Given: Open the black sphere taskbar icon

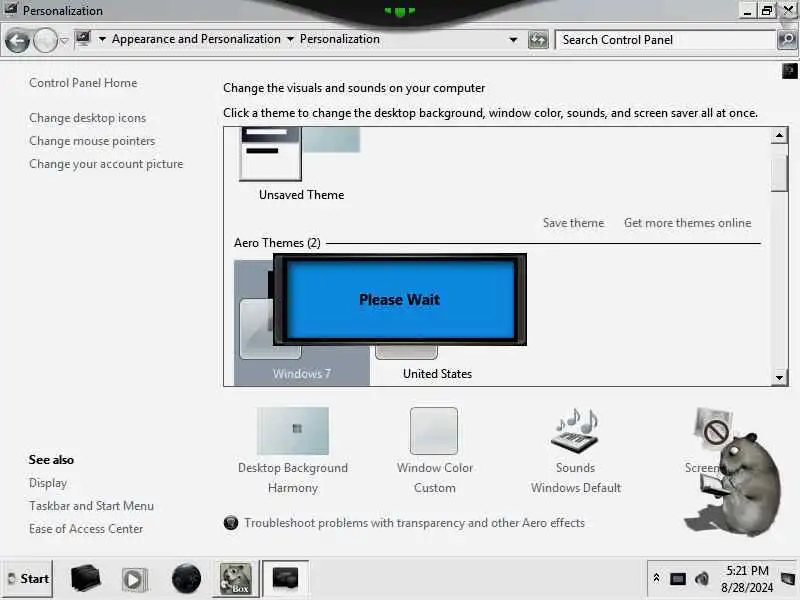Looking at the screenshot, I should (186, 579).
